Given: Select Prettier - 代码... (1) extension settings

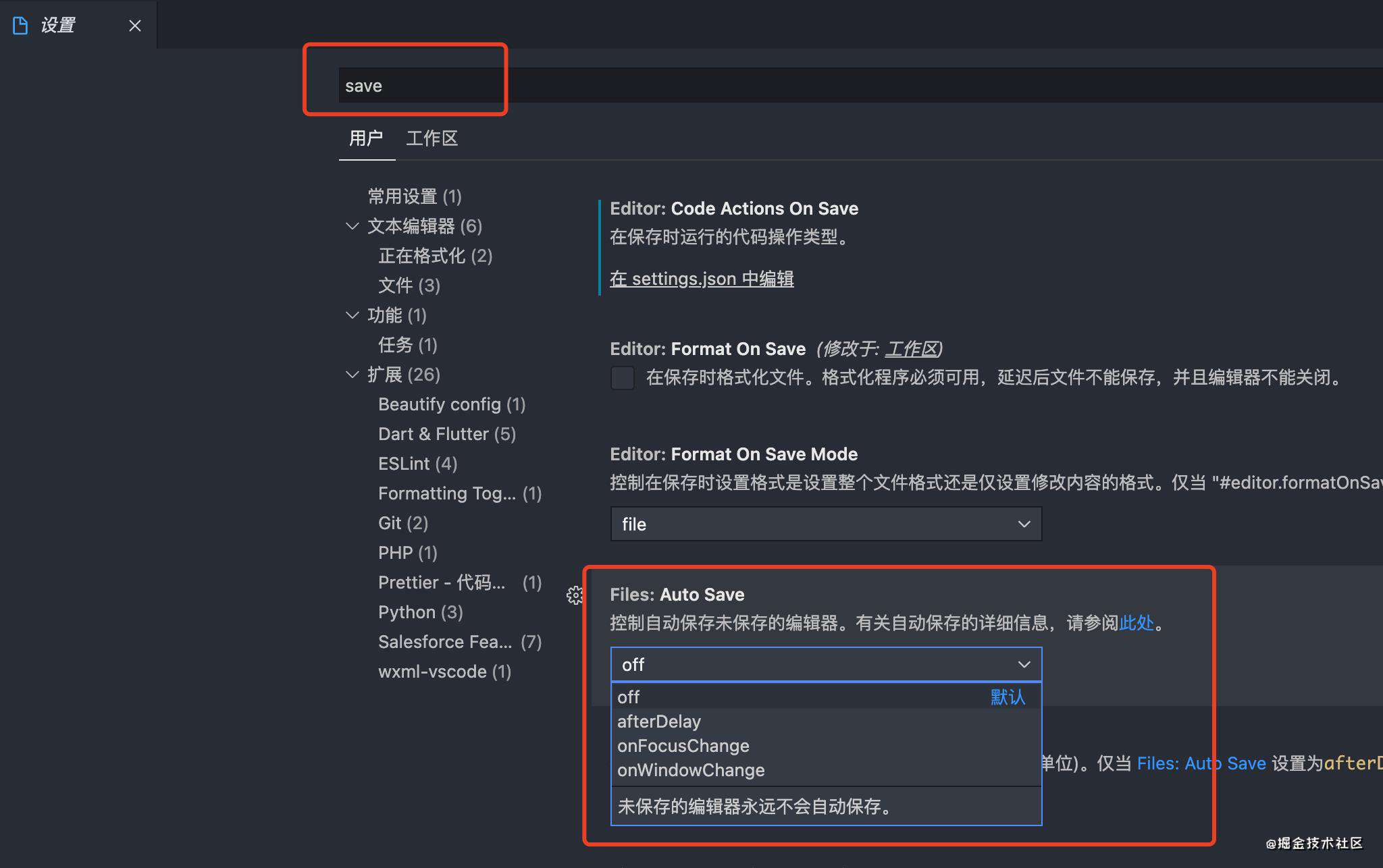Looking at the screenshot, I should (x=460, y=582).
